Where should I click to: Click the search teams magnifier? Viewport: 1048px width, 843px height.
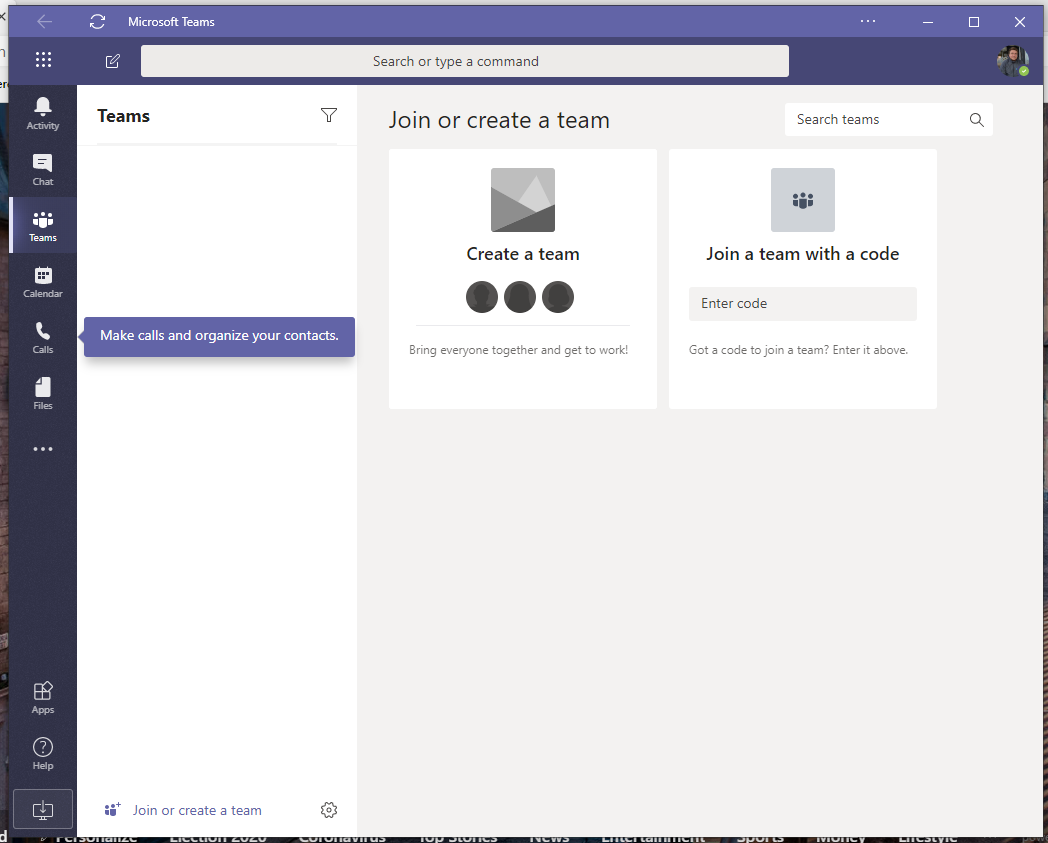coord(975,119)
